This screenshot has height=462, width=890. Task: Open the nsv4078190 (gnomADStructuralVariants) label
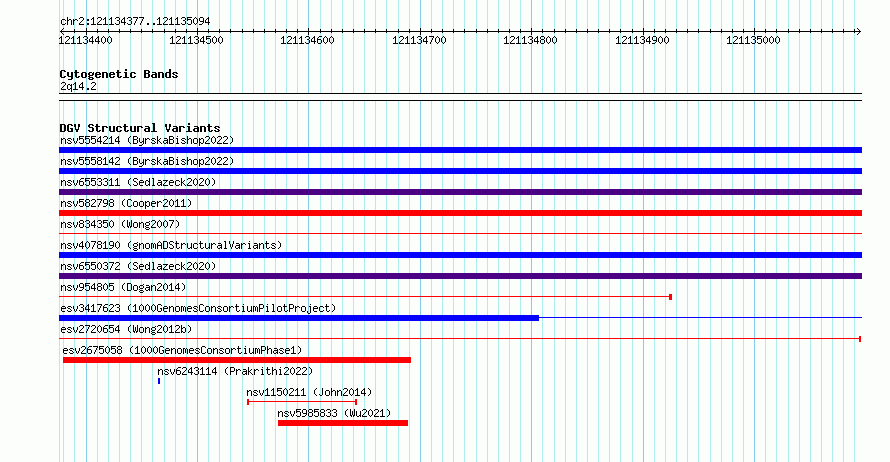(x=171, y=245)
